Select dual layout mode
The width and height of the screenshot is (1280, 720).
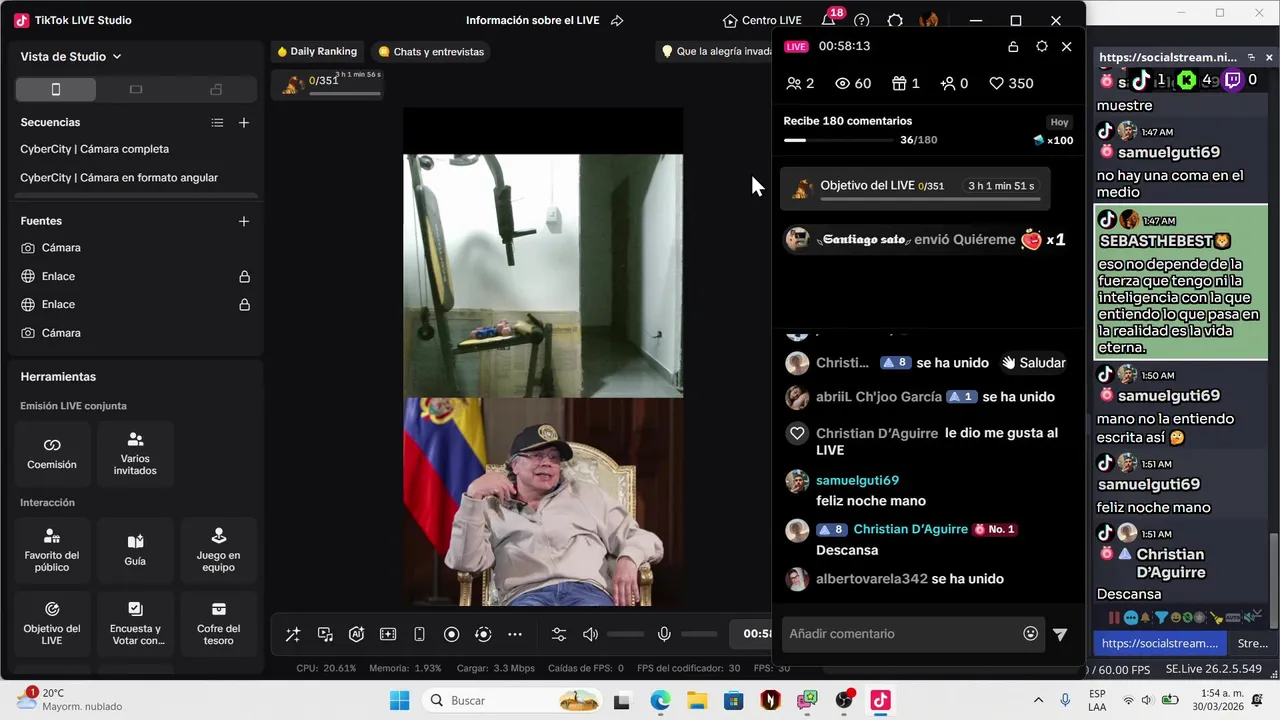point(216,90)
